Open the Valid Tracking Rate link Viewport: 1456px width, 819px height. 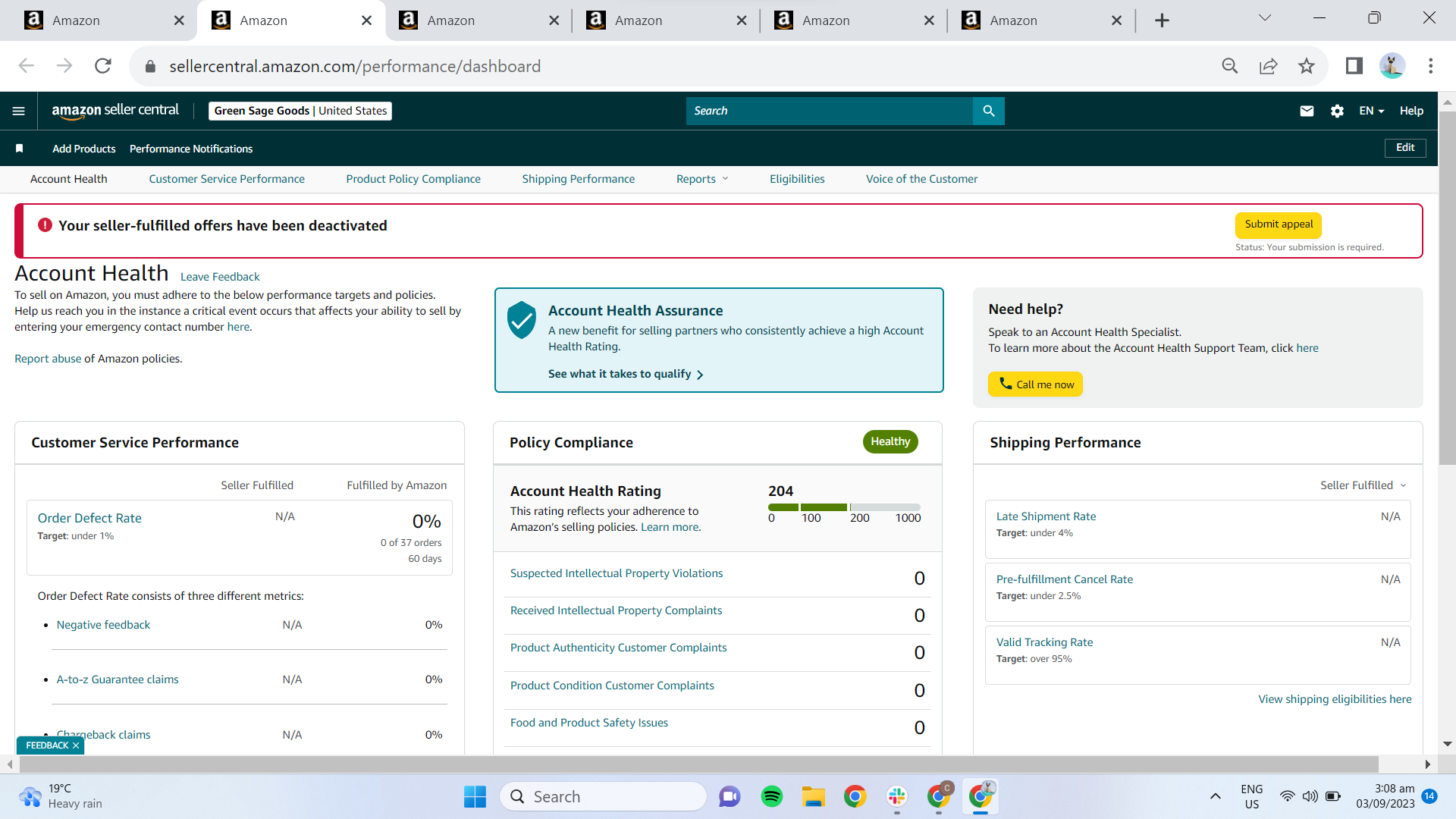click(x=1044, y=642)
